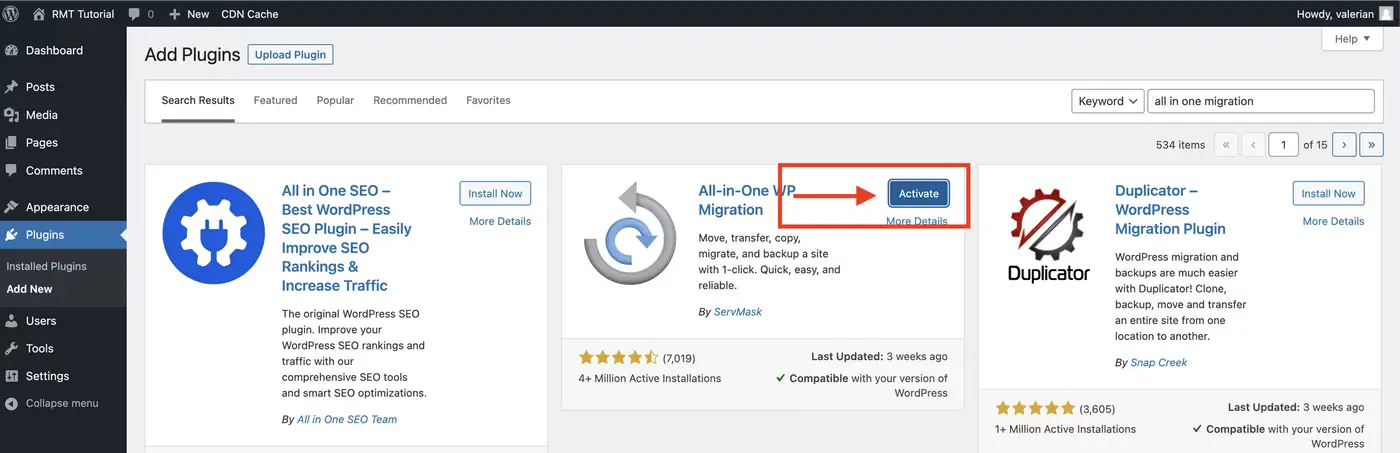Open the Keyword search type dropdown
The image size is (1400, 453).
coord(1108,101)
